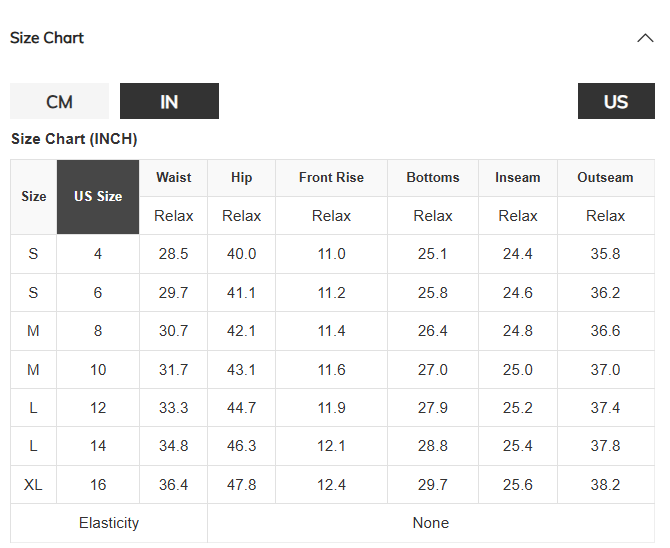Select US size 4 cell
The width and height of the screenshot is (670, 548).
click(98, 254)
